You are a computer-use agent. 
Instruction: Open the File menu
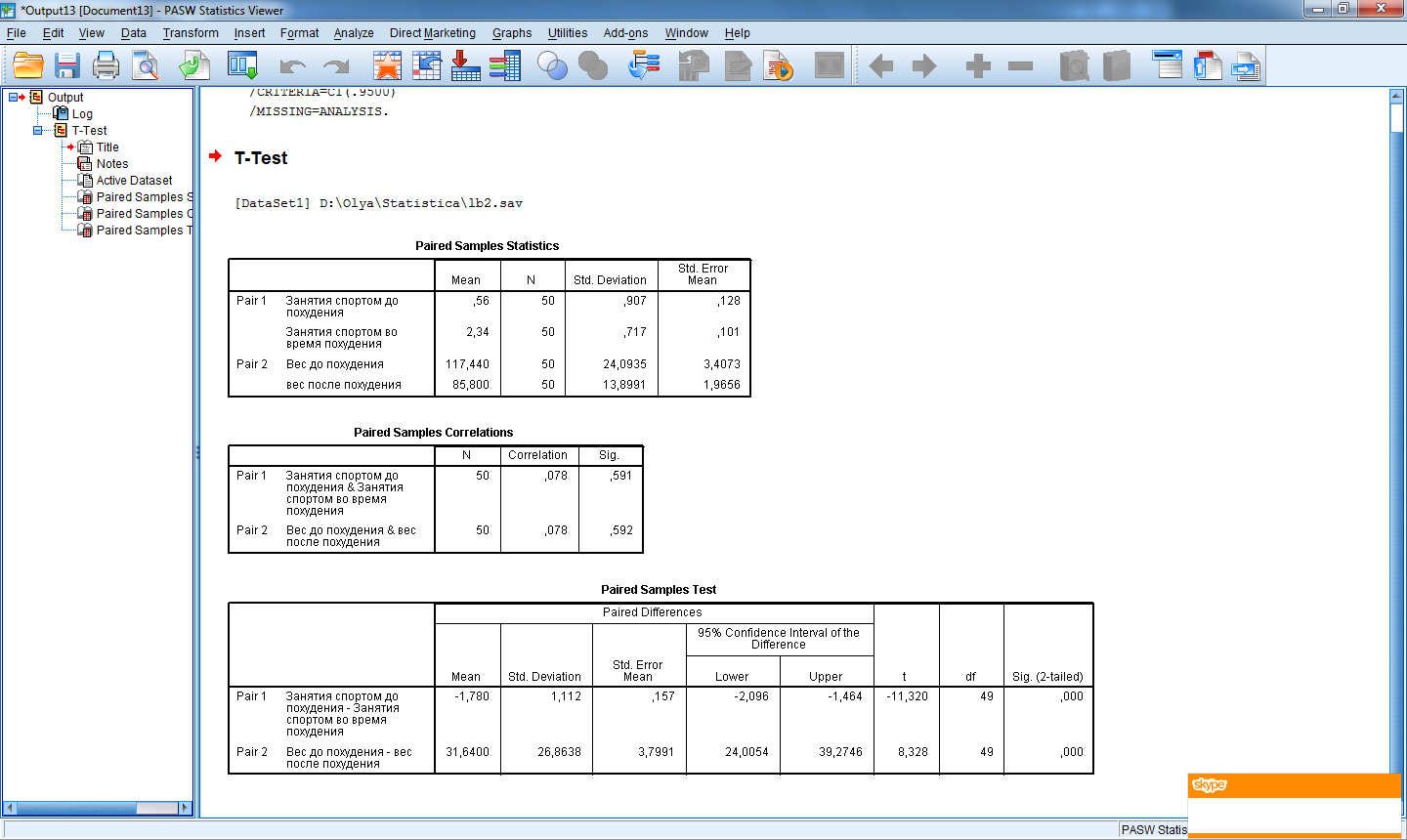[x=17, y=32]
